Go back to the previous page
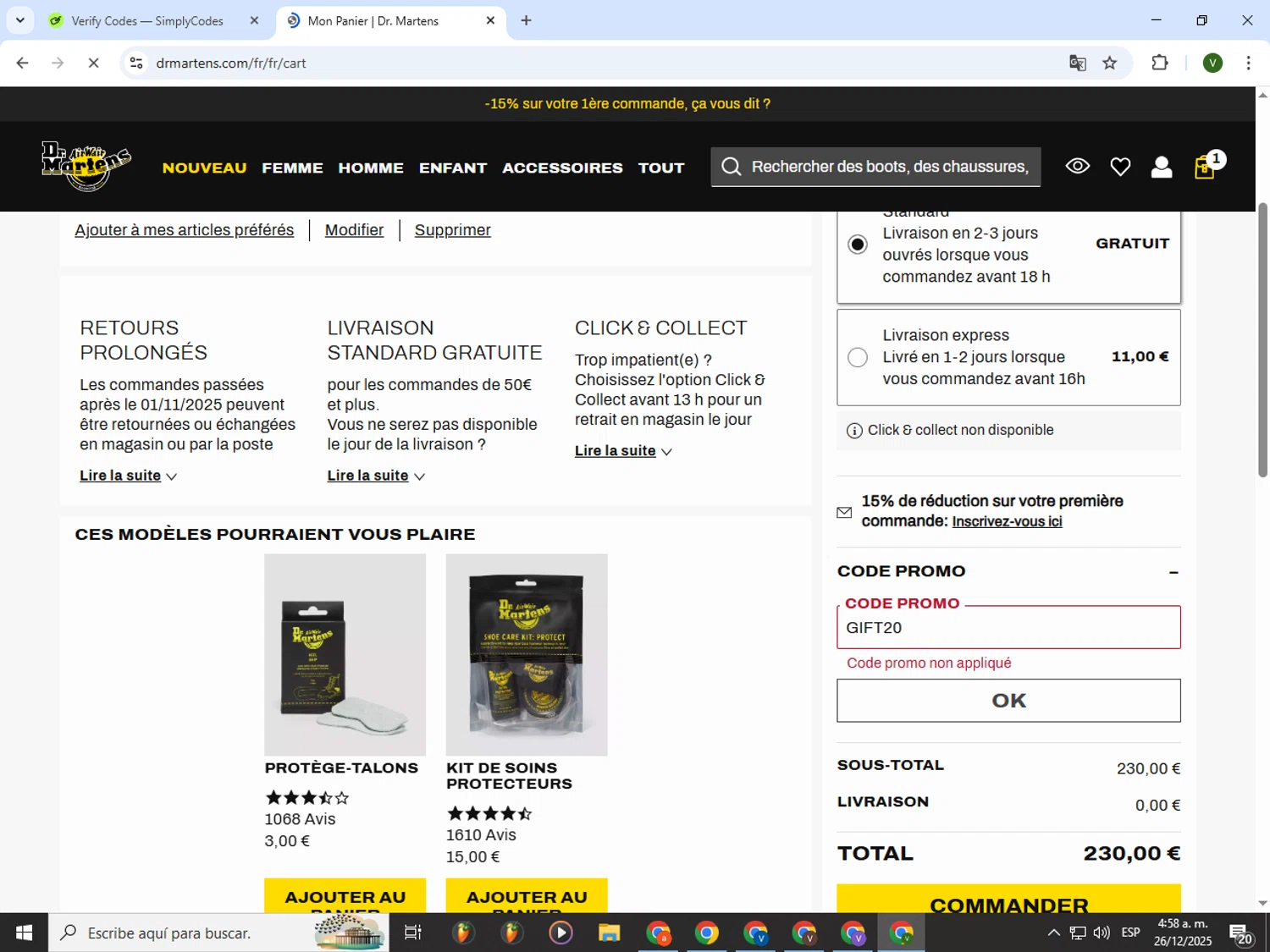Viewport: 1270px width, 952px height. click(x=23, y=63)
